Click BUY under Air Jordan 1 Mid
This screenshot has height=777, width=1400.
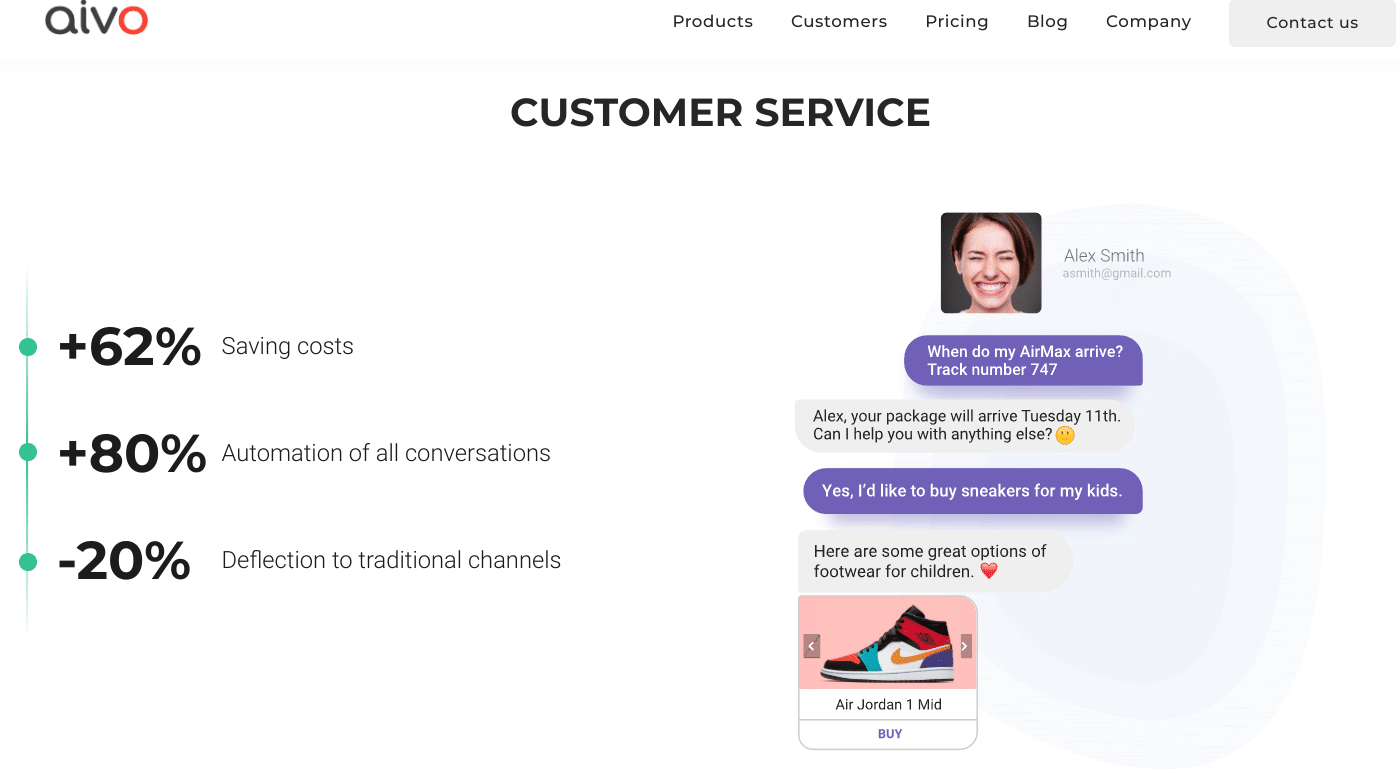[x=889, y=734]
